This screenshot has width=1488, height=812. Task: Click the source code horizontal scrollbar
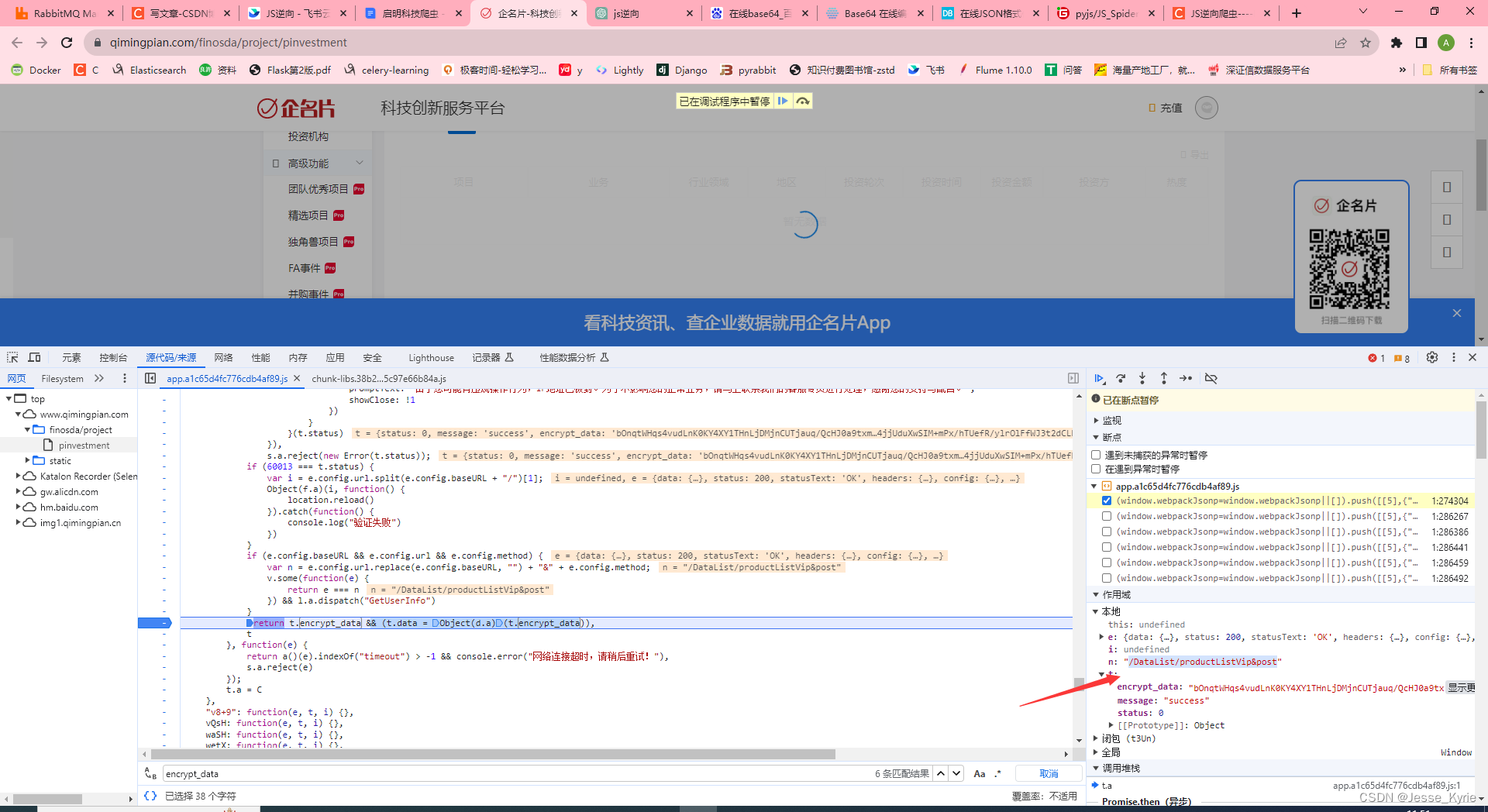[x=493, y=754]
